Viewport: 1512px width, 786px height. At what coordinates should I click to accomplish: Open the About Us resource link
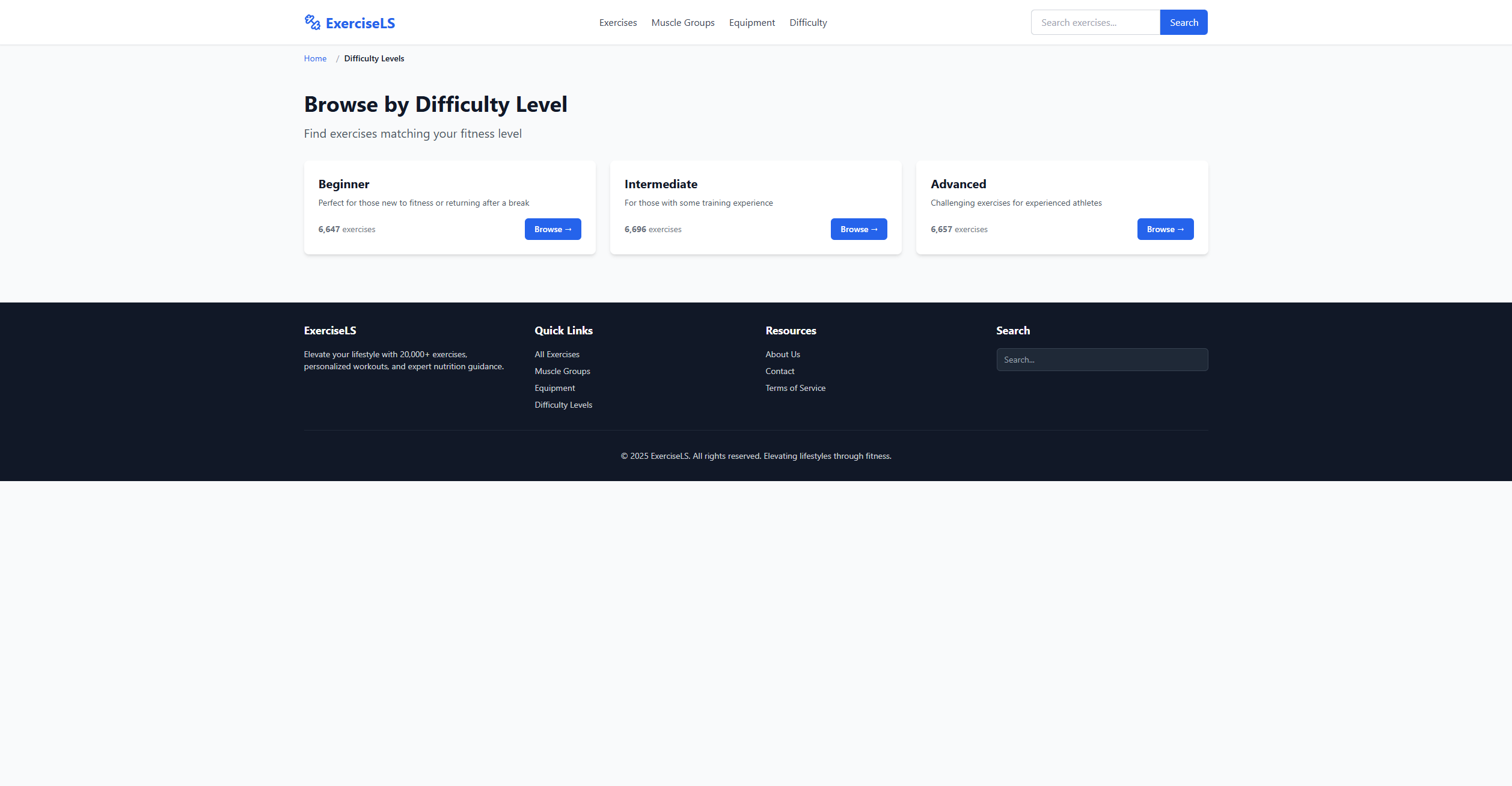[782, 354]
